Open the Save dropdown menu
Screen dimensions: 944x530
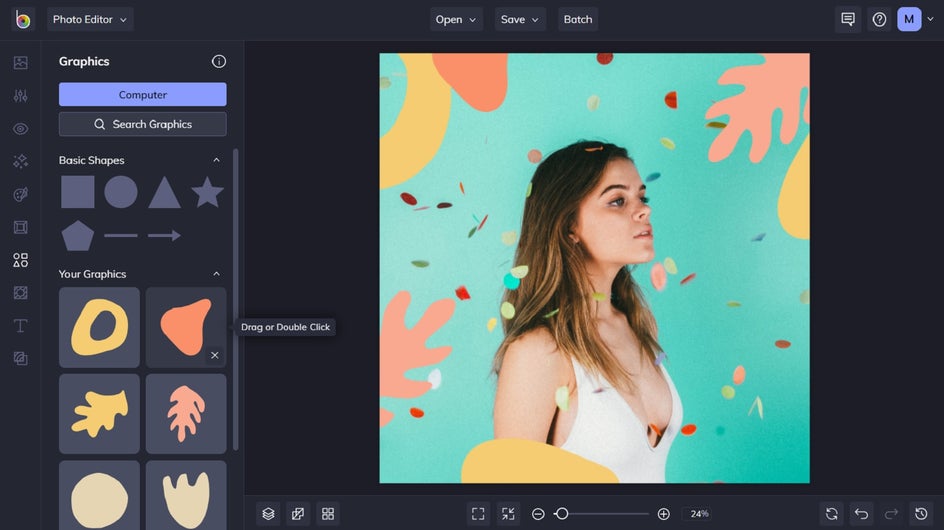pos(520,19)
